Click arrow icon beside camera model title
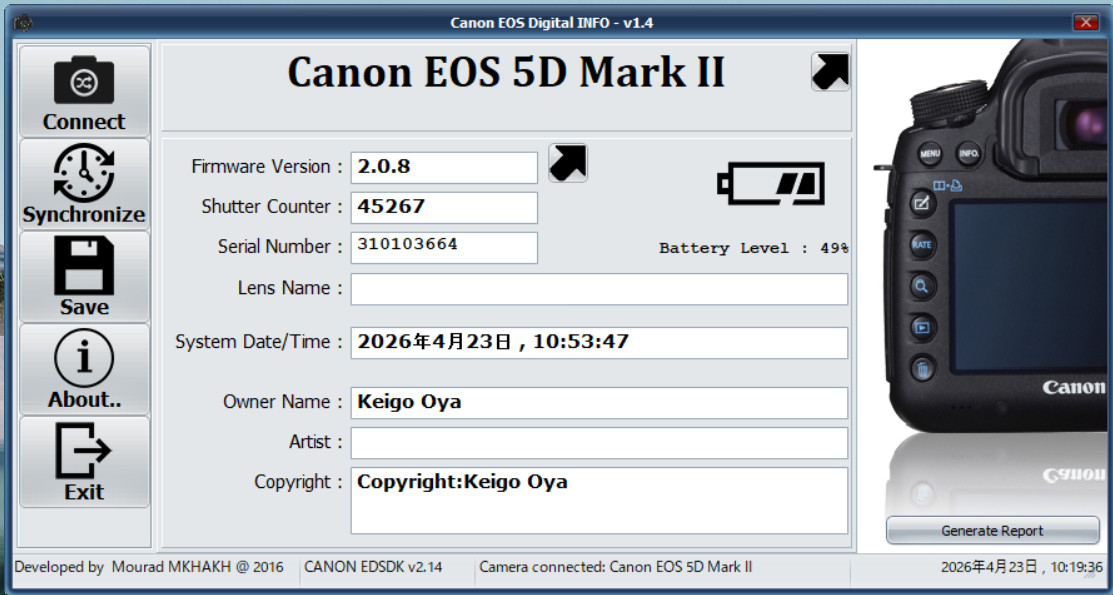 point(830,72)
